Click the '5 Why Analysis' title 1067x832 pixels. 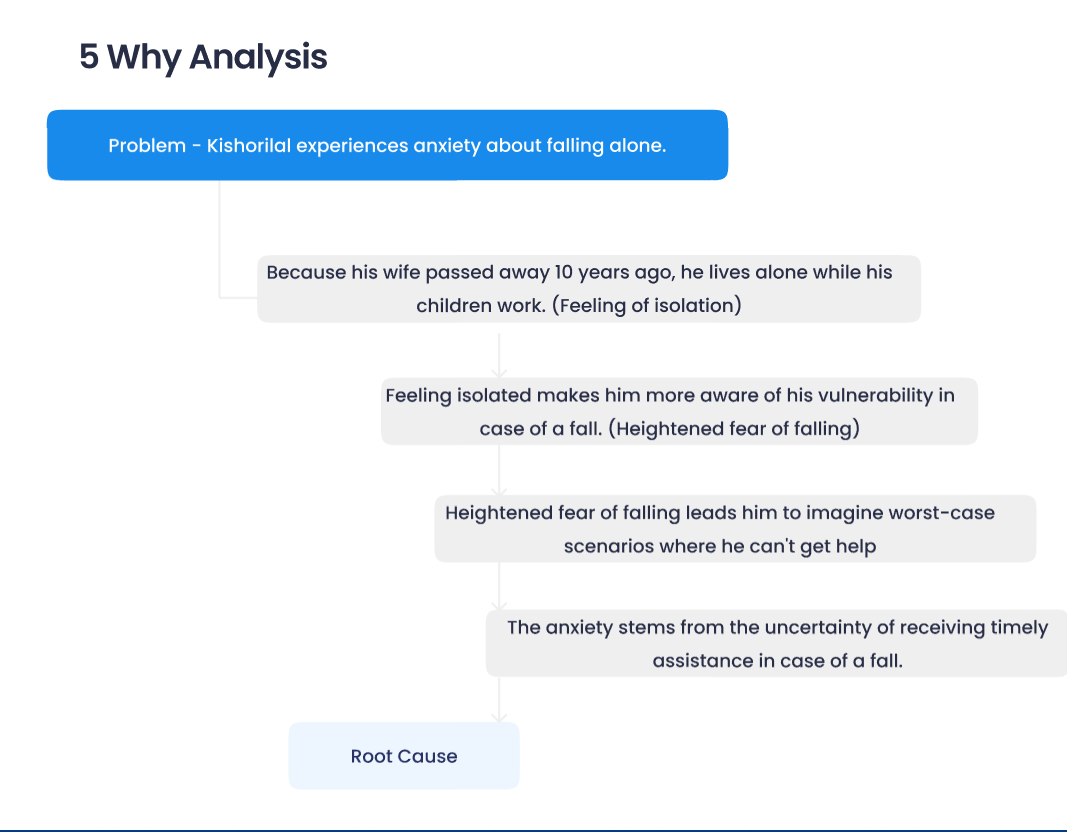point(203,57)
